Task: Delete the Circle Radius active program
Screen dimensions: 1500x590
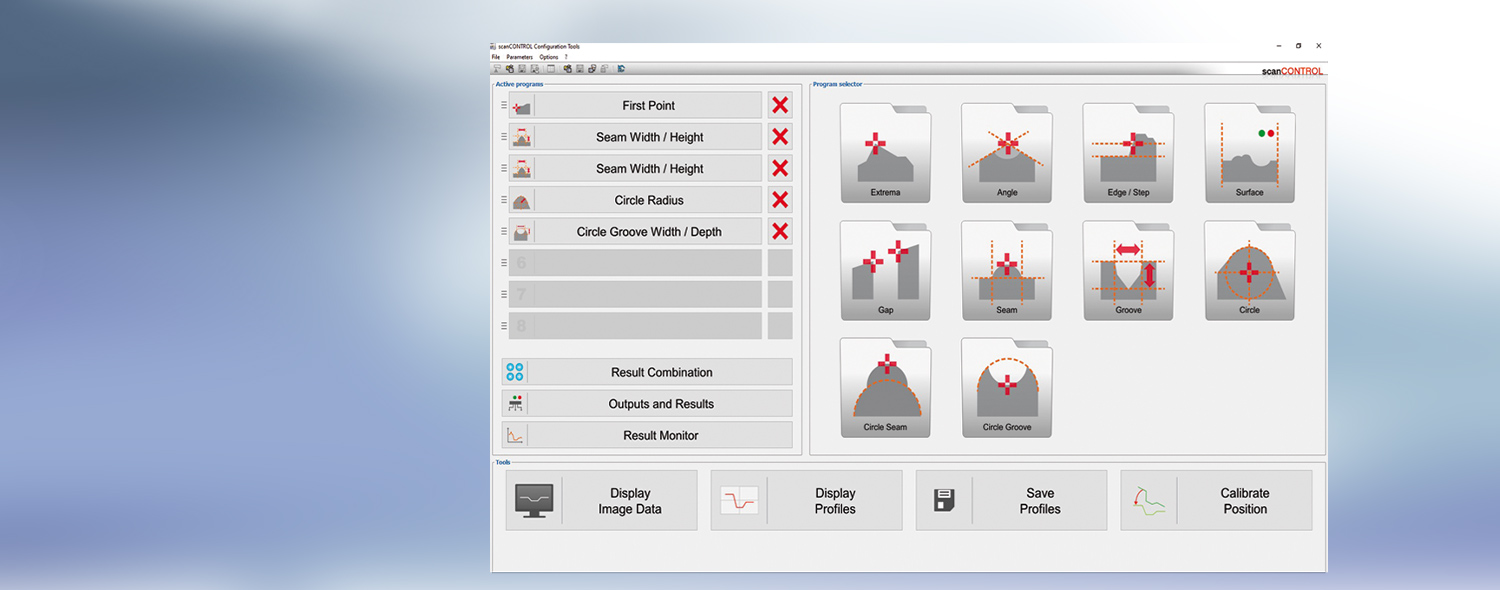Action: (x=780, y=200)
